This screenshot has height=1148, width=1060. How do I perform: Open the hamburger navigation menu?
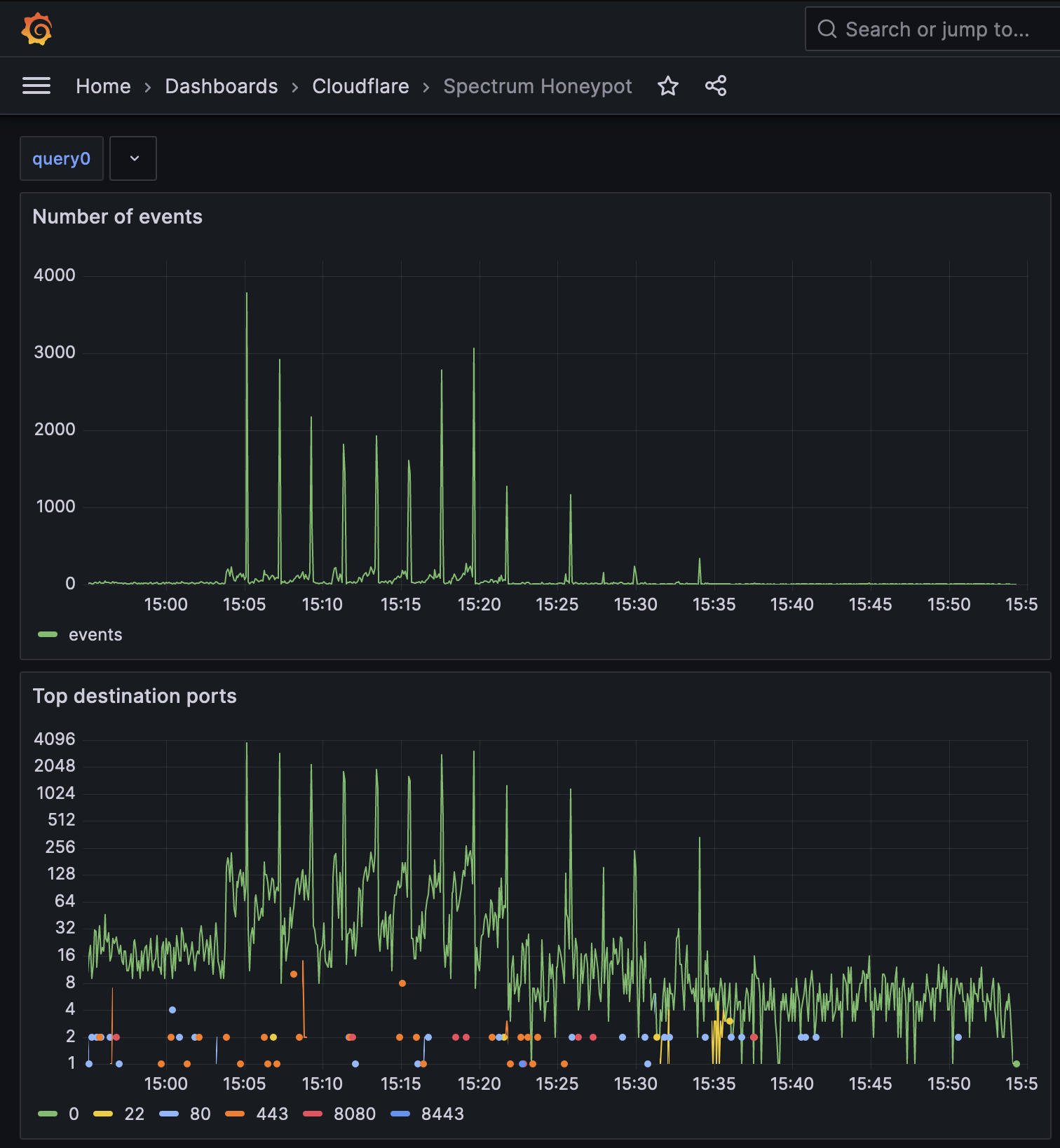tap(36, 86)
